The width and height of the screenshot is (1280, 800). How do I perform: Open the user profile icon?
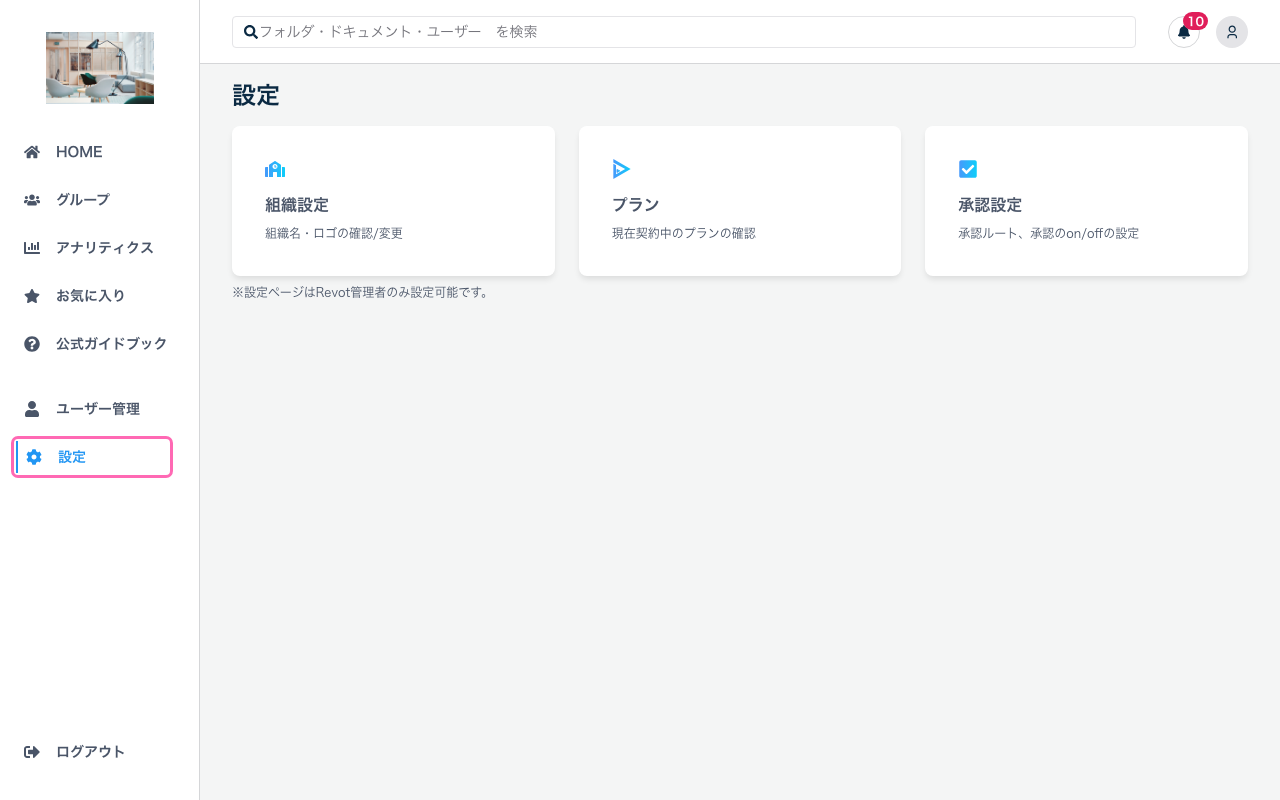coord(1231,32)
